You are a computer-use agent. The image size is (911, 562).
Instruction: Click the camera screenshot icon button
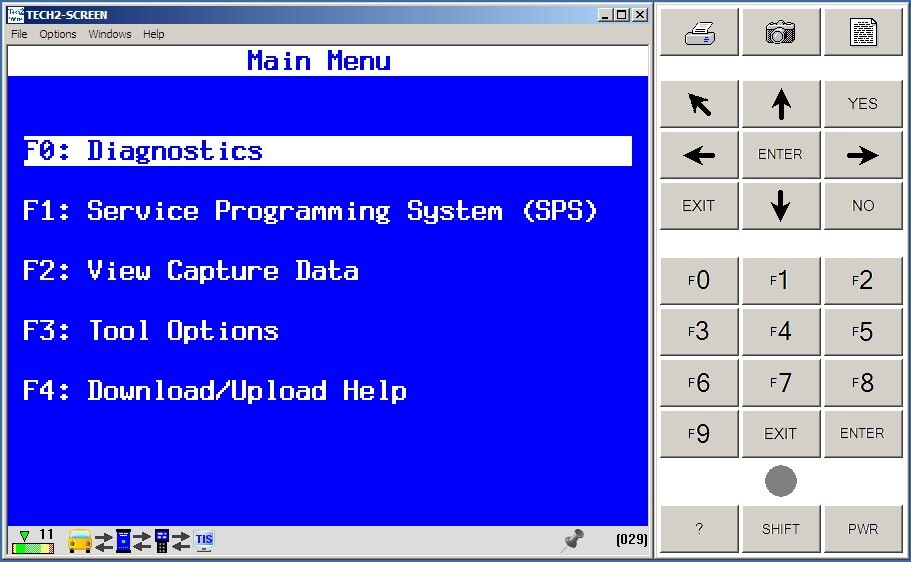[781, 32]
